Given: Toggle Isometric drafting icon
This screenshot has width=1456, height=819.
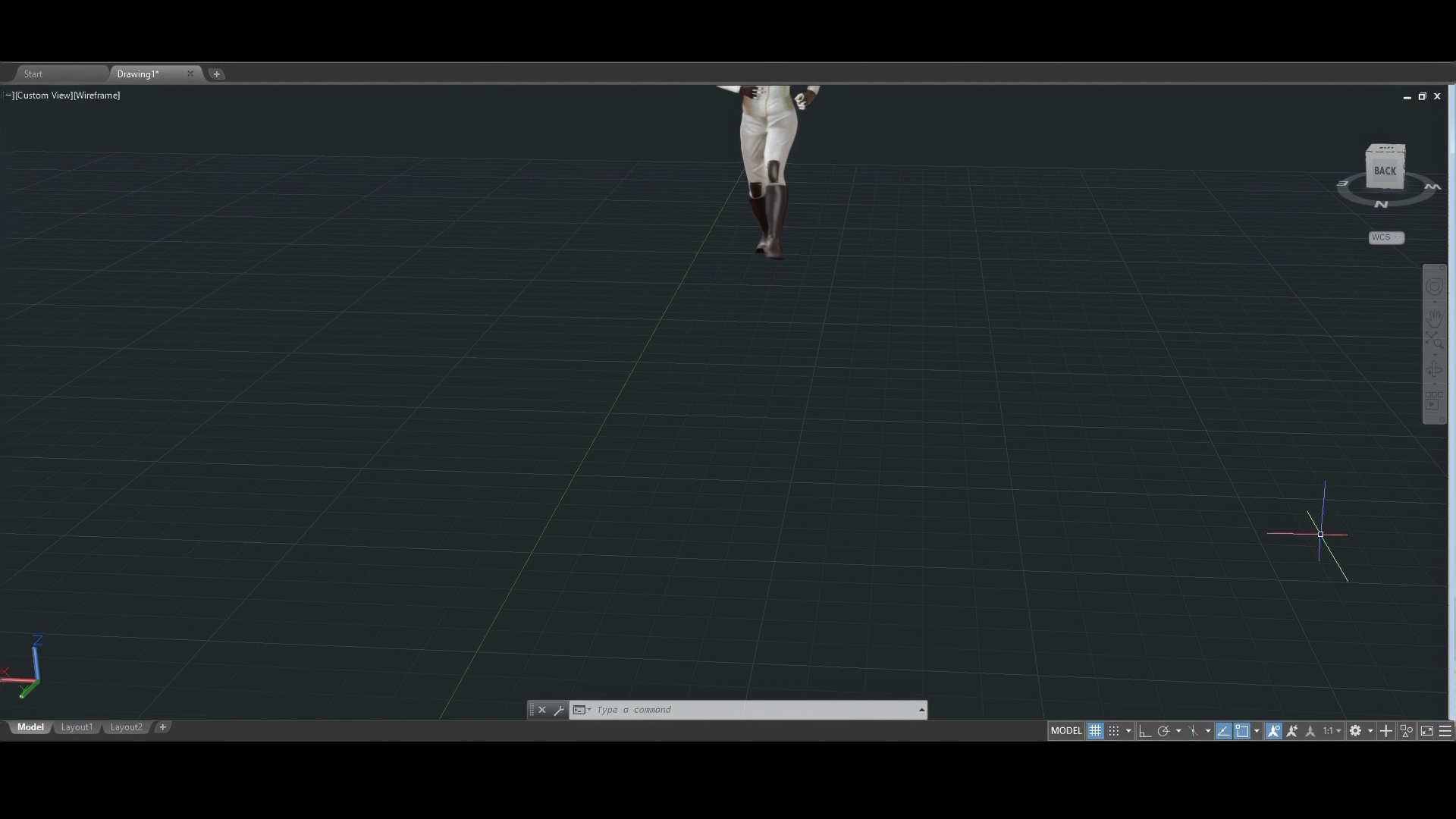Looking at the screenshot, I should (x=1193, y=731).
